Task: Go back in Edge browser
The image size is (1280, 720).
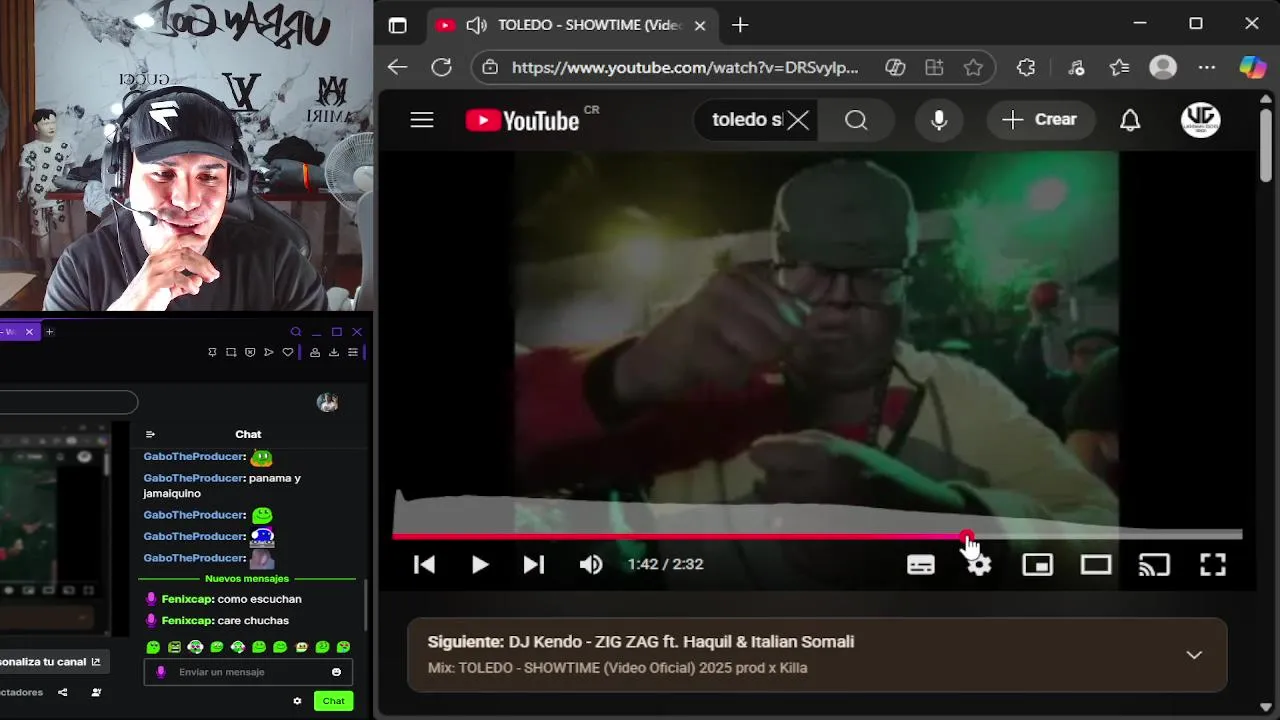Action: click(398, 67)
